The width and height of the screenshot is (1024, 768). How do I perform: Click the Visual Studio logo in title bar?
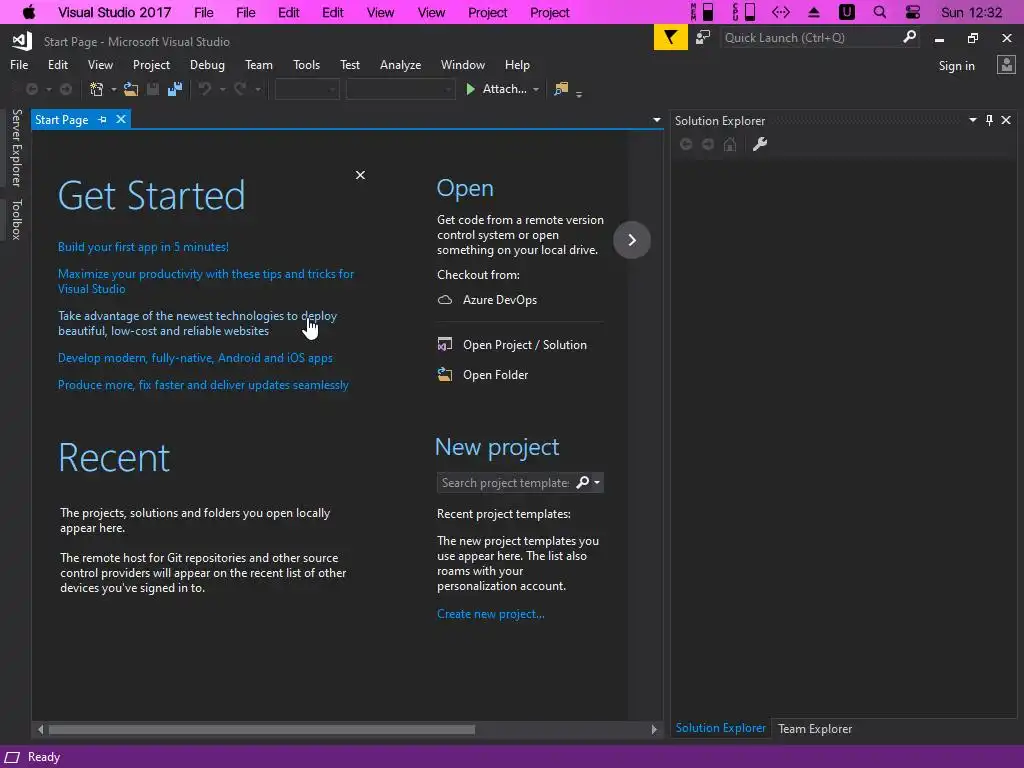point(22,41)
